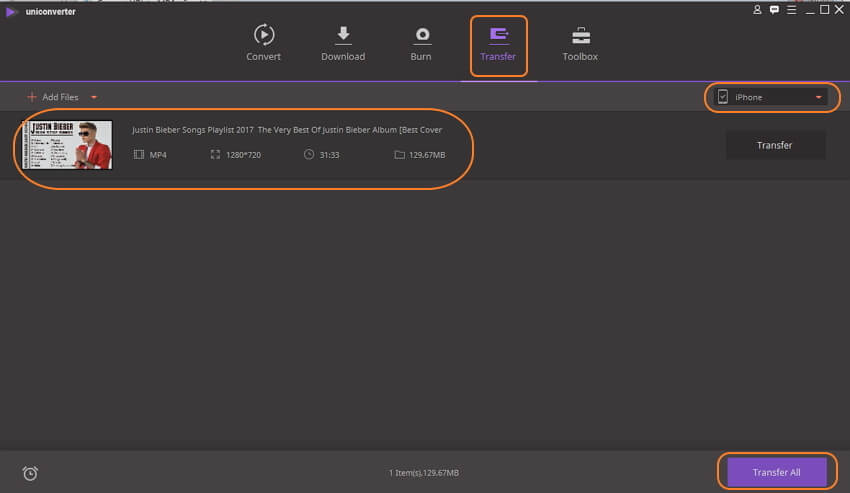Select the Transfer tab
The width and height of the screenshot is (850, 493).
tap(498, 44)
